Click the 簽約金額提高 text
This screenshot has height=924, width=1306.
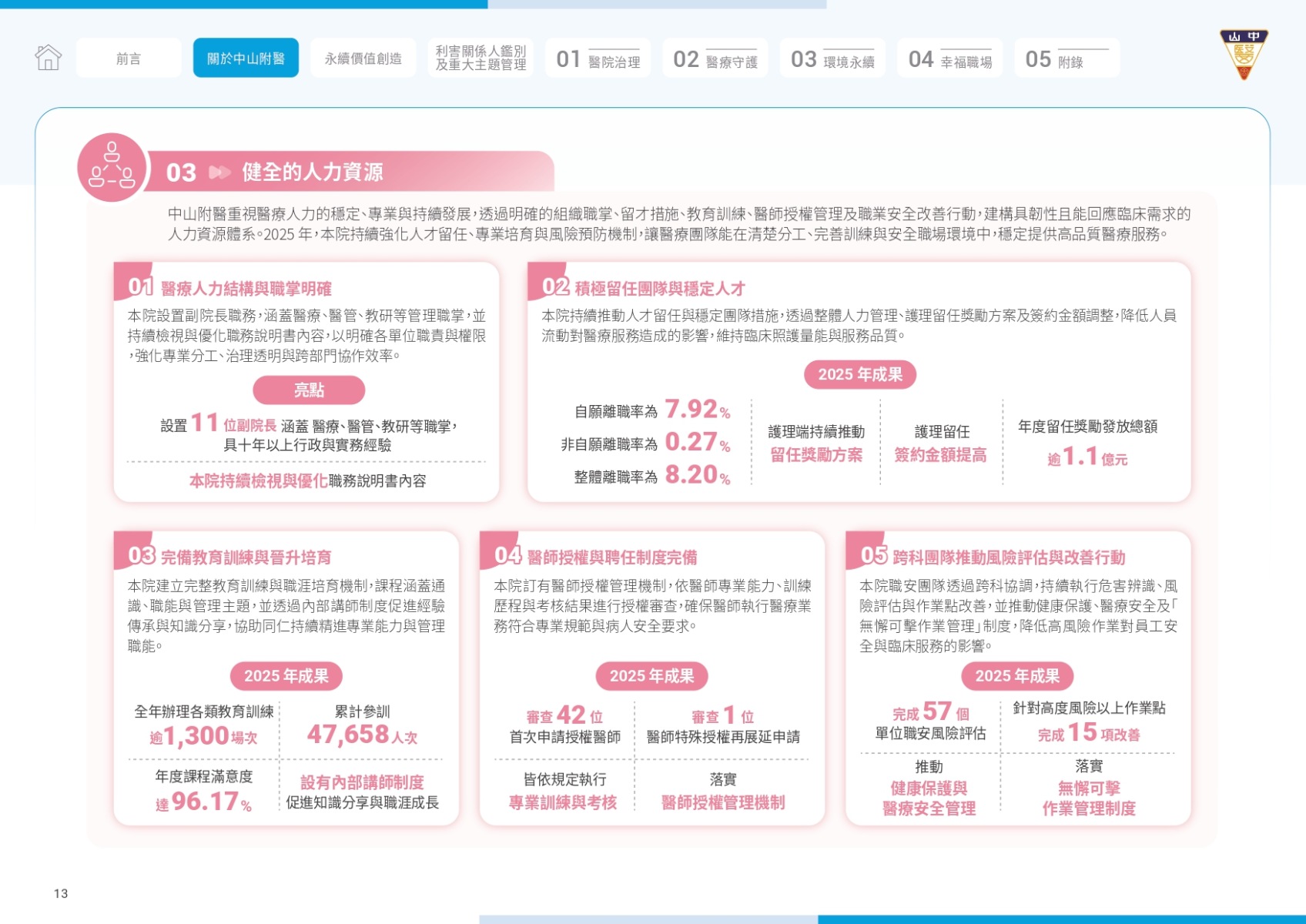pyautogui.click(x=940, y=455)
